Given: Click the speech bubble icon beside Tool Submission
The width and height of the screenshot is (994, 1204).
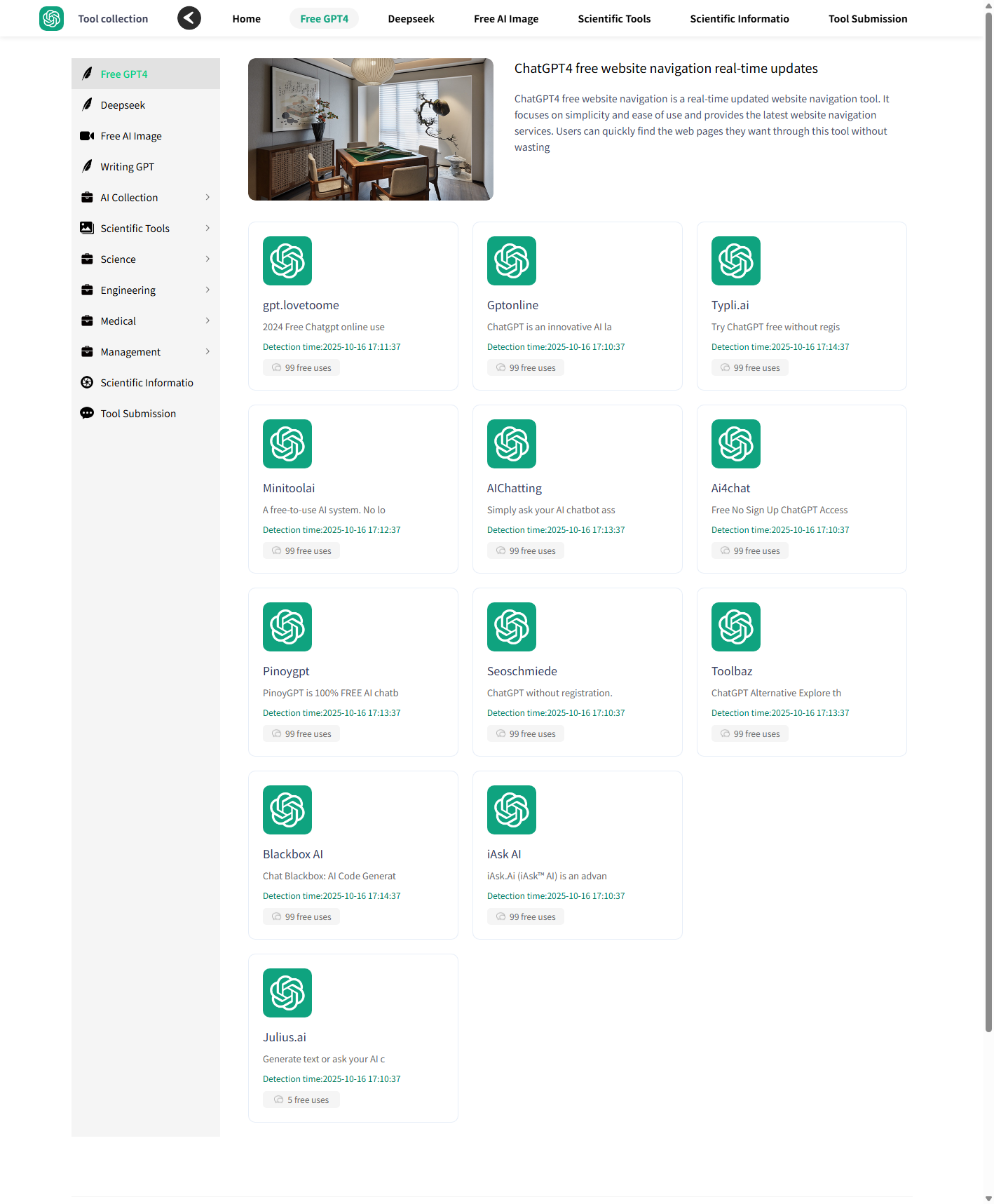Looking at the screenshot, I should point(87,414).
